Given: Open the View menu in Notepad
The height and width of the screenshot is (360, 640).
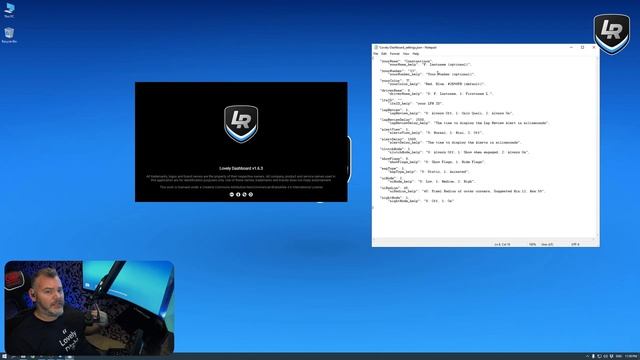Looking at the screenshot, I should 406,53.
